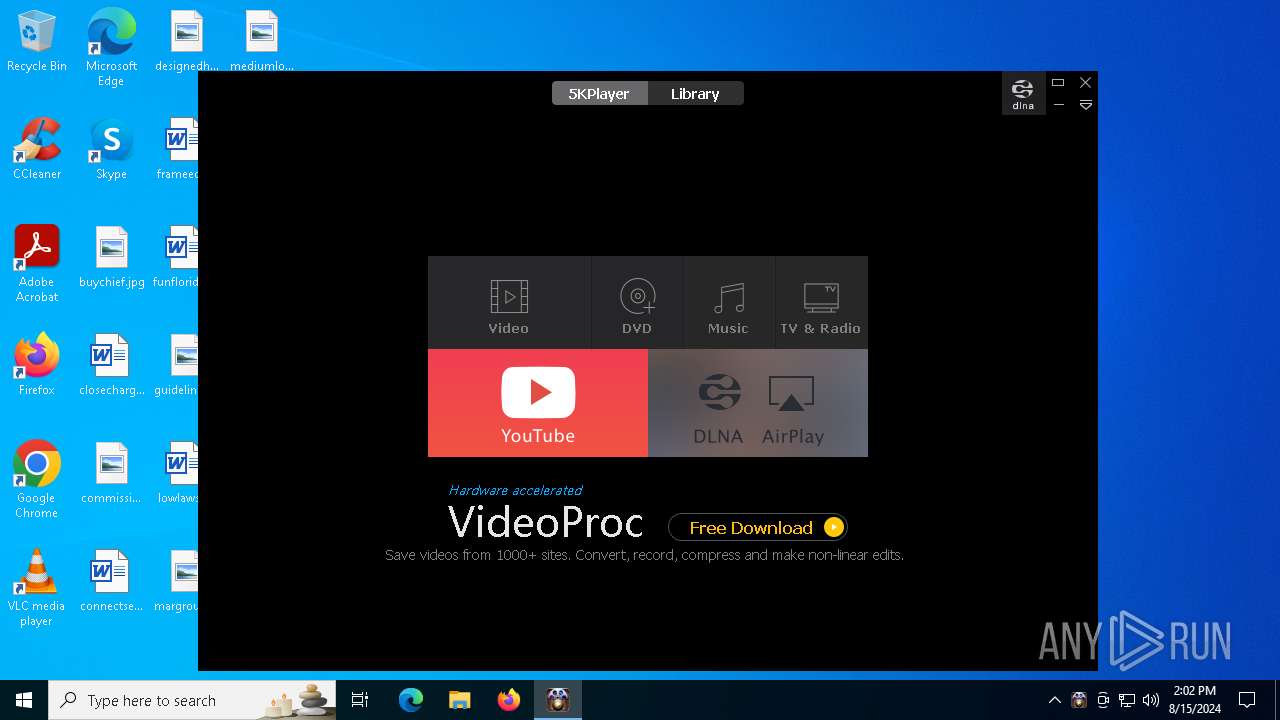Select the VLC media player desktop shortcut

[37, 587]
